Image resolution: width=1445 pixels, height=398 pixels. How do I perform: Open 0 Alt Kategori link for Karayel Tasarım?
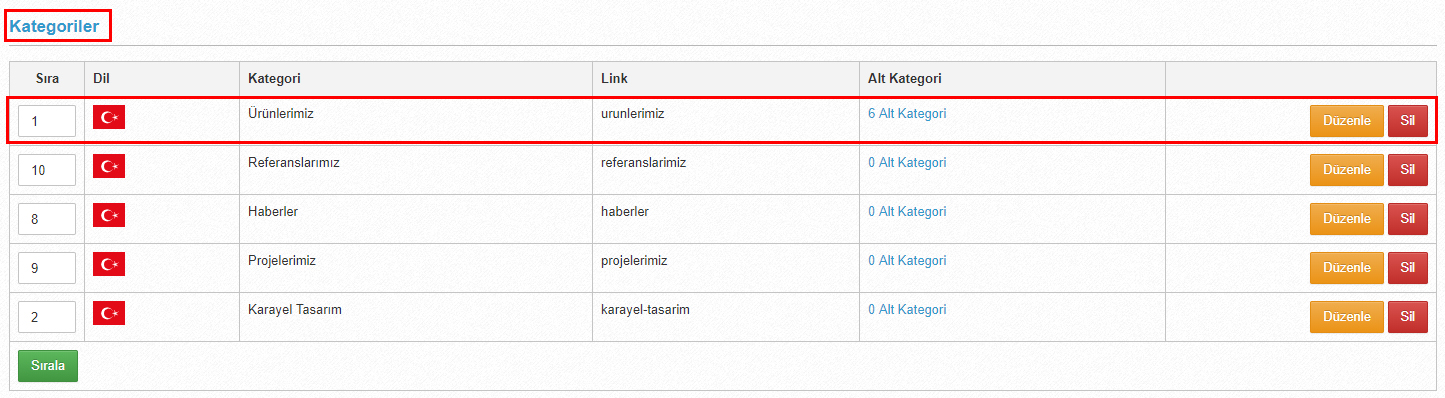click(907, 310)
